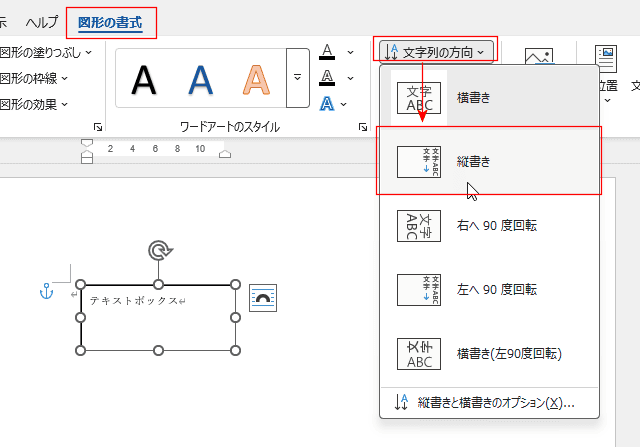Open the 文字列の方向 dropdown

(x=435, y=51)
